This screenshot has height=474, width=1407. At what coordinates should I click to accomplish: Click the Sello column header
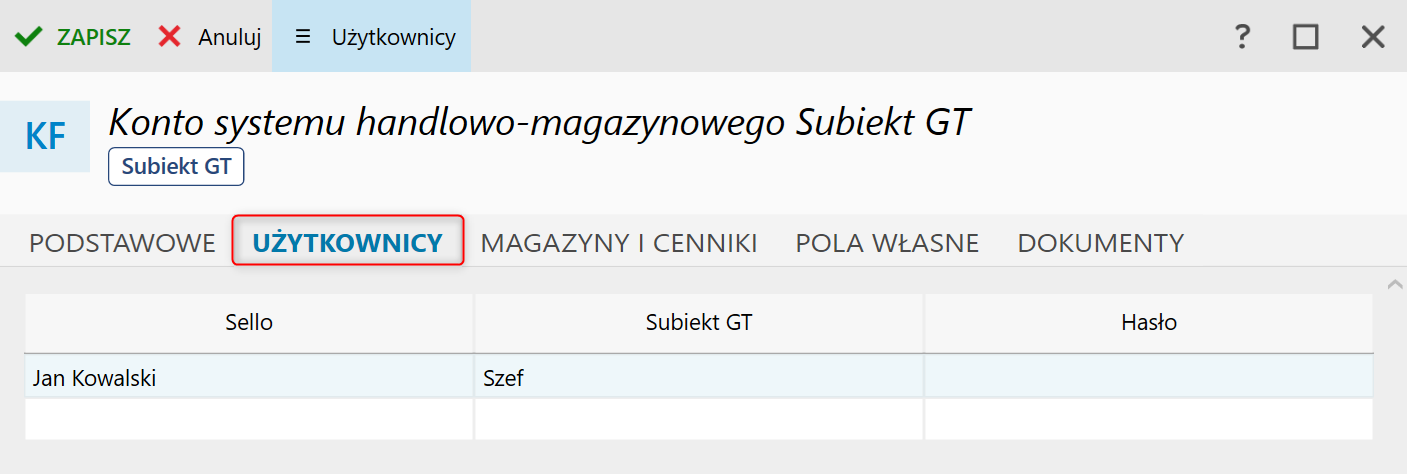click(x=249, y=322)
